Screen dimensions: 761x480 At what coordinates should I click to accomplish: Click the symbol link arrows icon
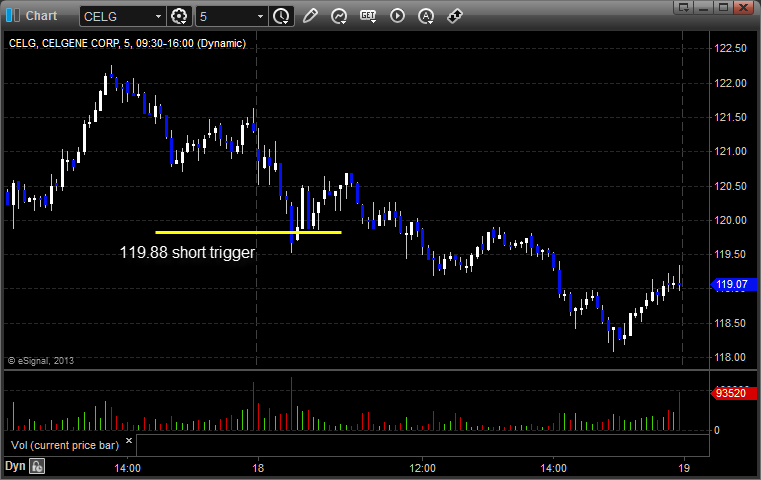(x=455, y=16)
